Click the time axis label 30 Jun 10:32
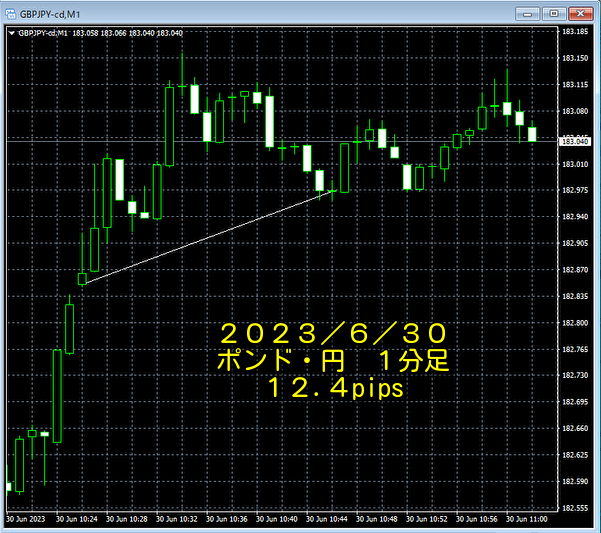Viewport: 601px width, 533px height. coord(177,519)
